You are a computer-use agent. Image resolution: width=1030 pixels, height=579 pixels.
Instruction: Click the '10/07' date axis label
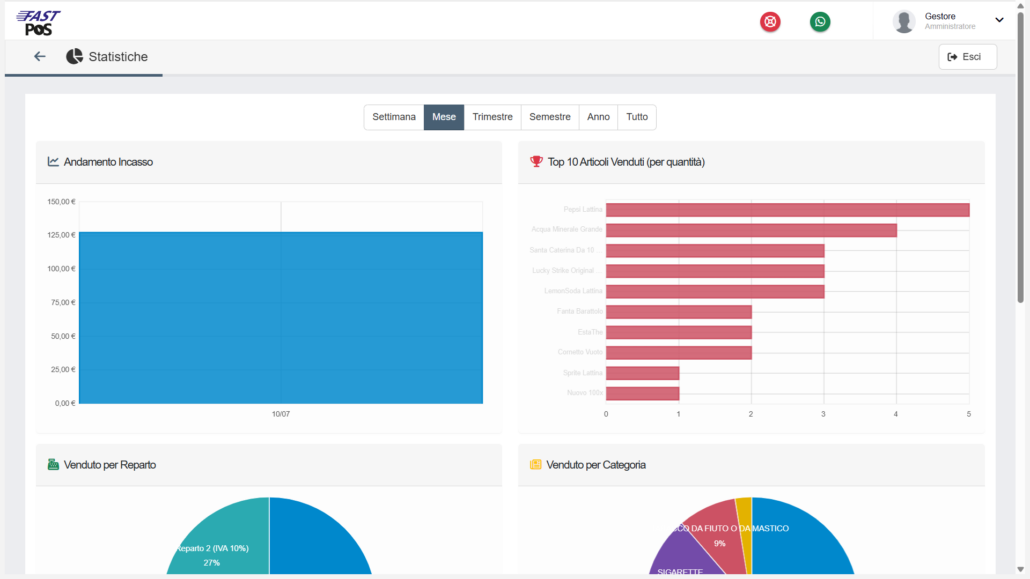(280, 414)
